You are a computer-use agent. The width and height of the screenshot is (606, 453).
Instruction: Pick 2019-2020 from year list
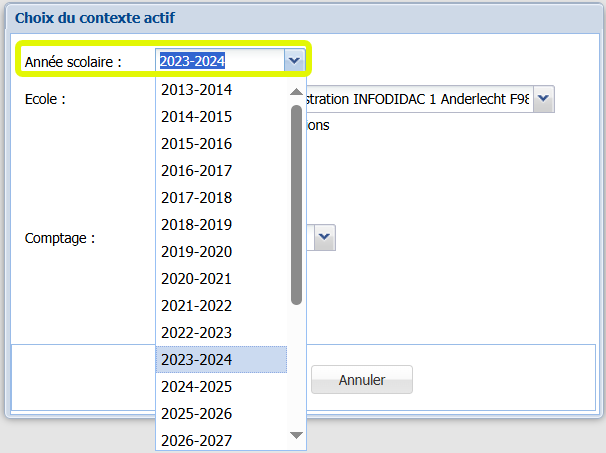click(197, 252)
